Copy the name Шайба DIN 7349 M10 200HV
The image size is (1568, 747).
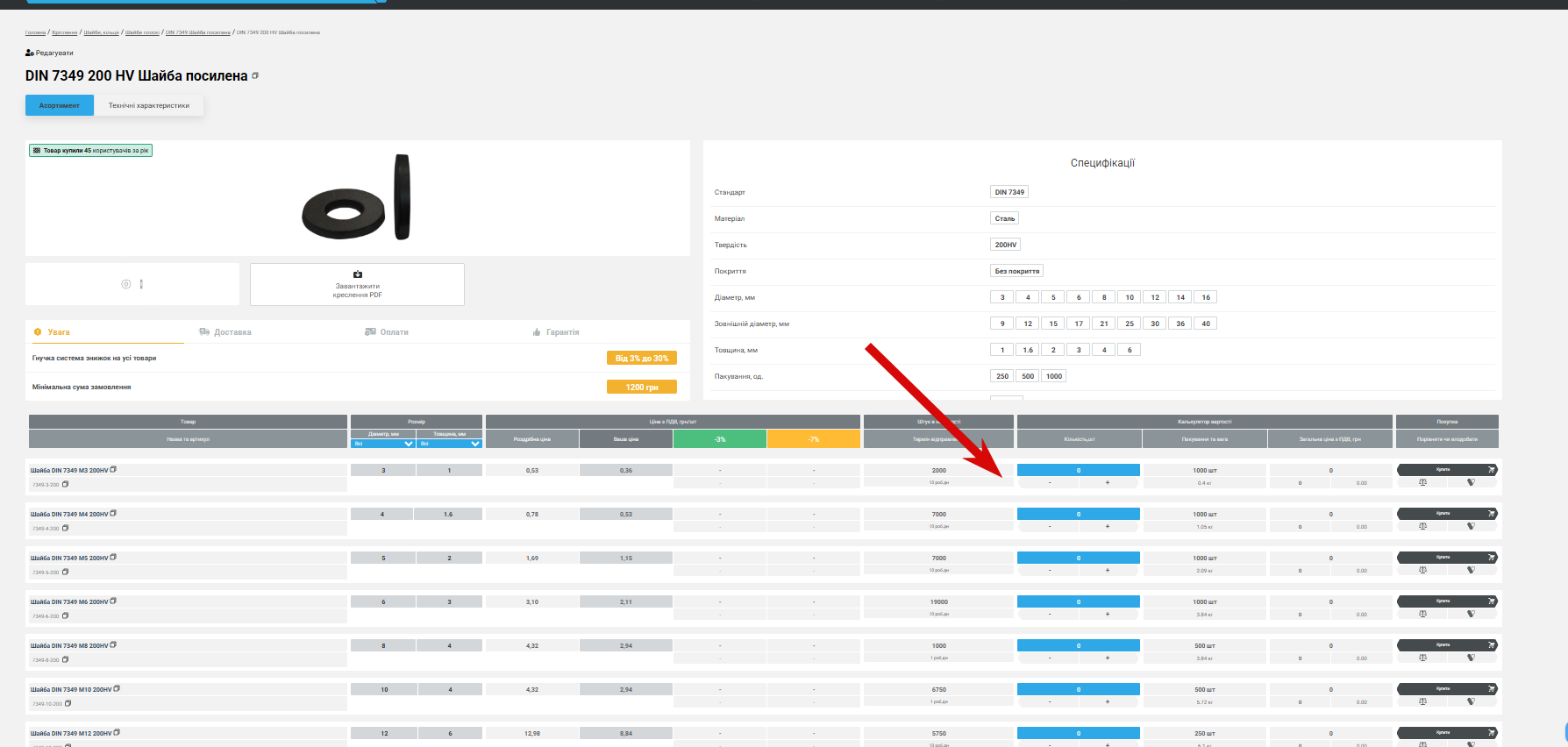pyautogui.click(x=117, y=689)
